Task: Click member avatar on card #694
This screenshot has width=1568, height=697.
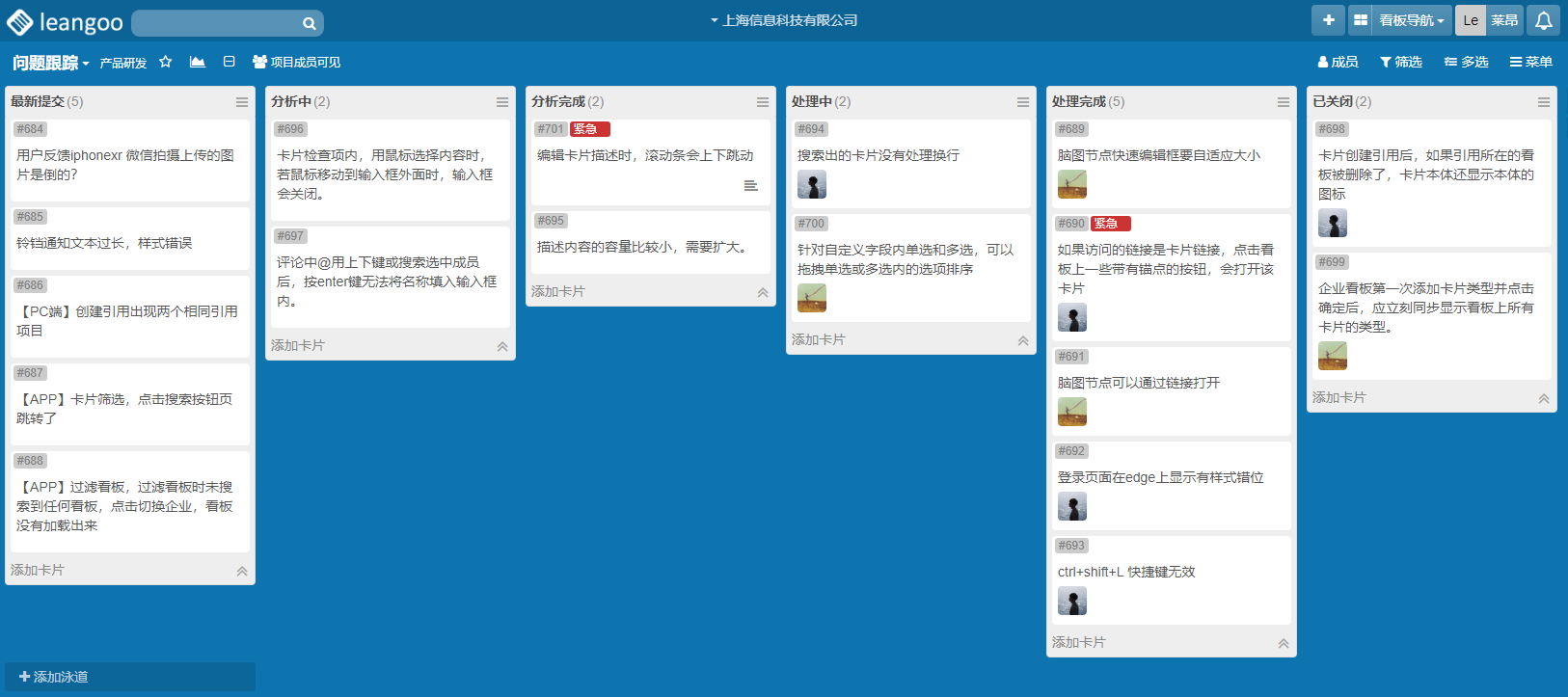Action: tap(811, 184)
